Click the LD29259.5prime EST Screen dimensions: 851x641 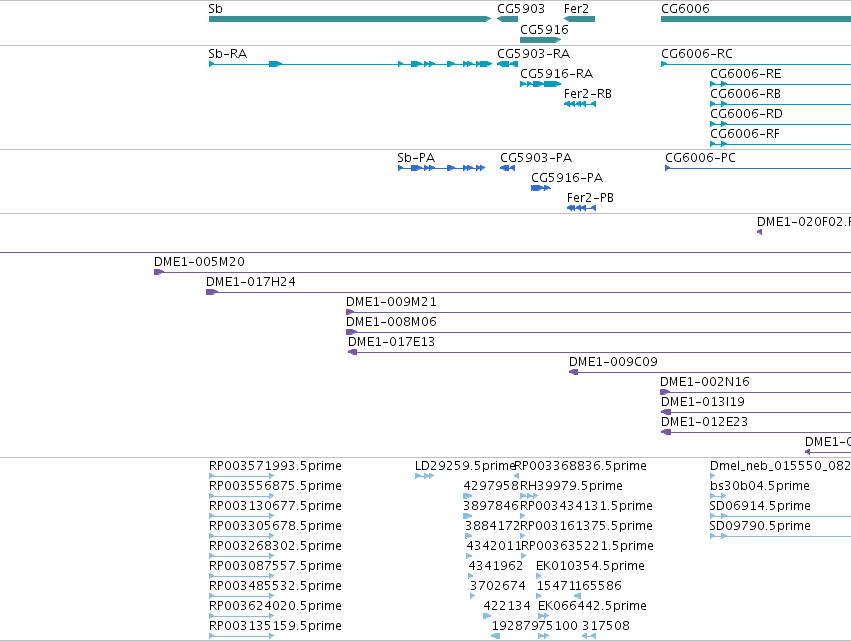pyautogui.click(x=424, y=476)
